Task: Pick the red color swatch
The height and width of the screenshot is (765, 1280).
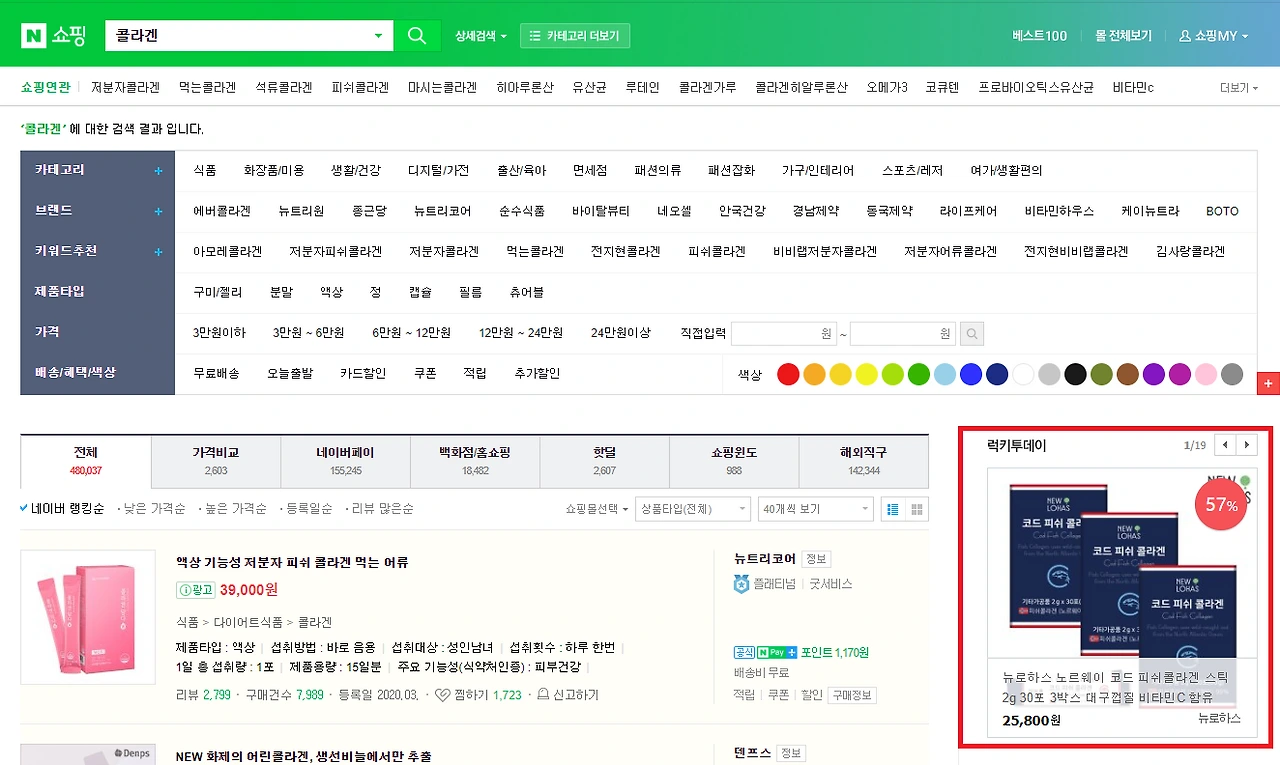Action: 788,374
